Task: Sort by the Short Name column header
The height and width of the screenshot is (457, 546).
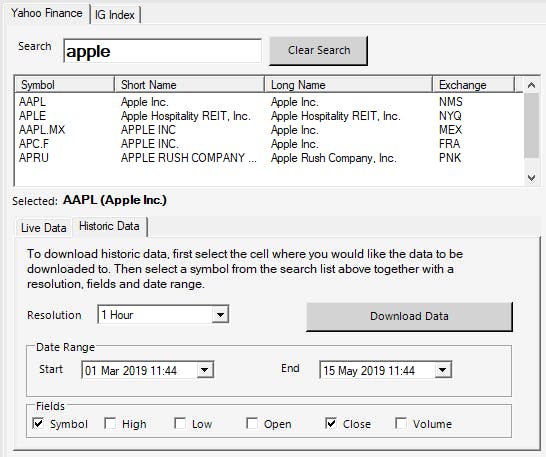Action: coord(189,85)
